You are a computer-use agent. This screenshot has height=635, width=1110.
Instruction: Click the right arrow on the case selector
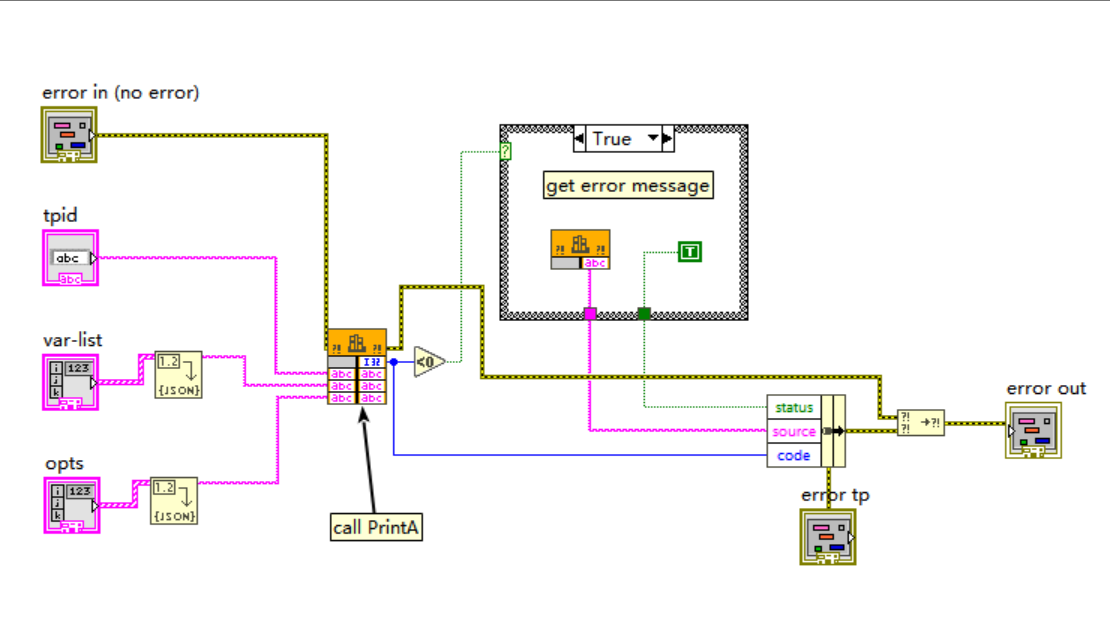point(668,139)
